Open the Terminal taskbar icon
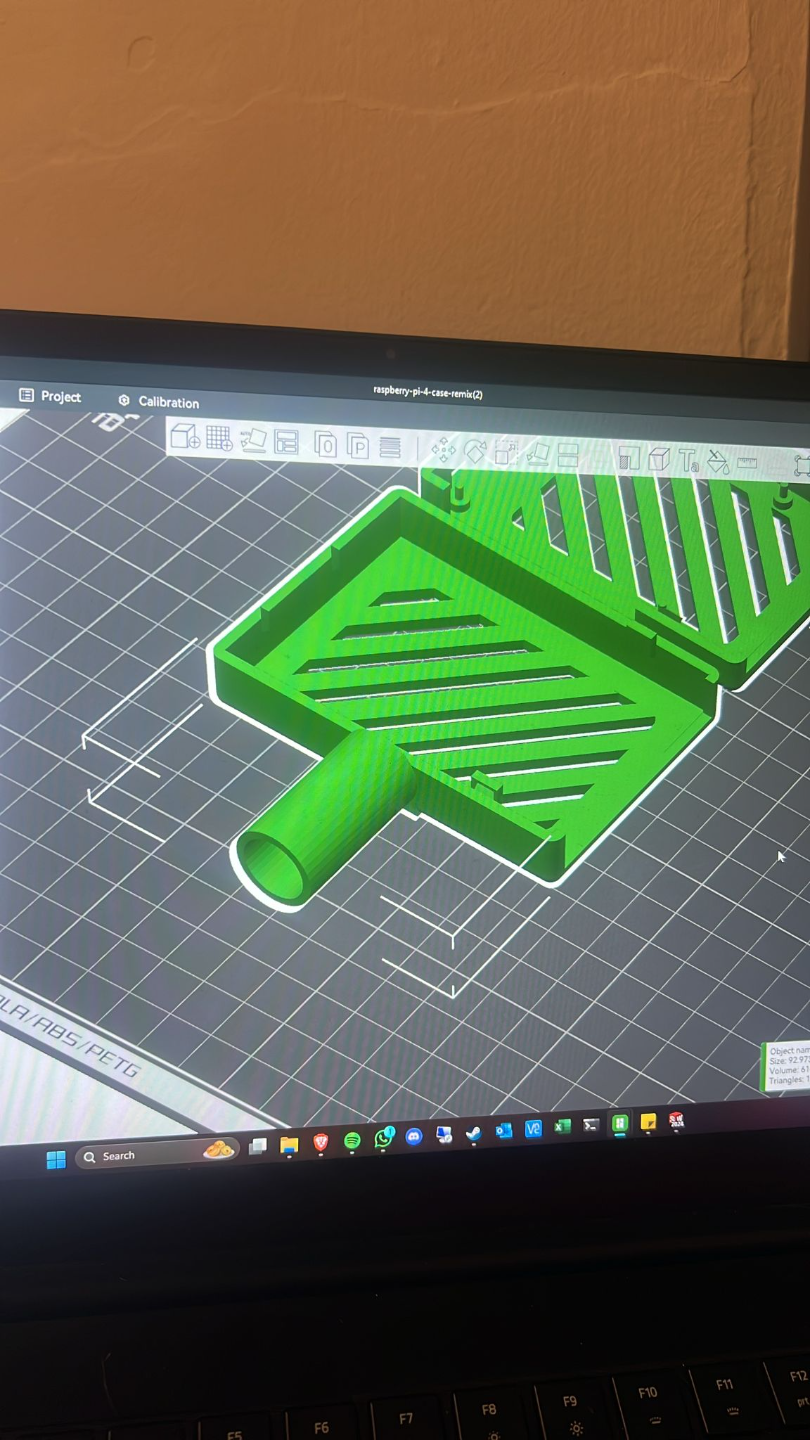The width and height of the screenshot is (810, 1440). tap(591, 1124)
